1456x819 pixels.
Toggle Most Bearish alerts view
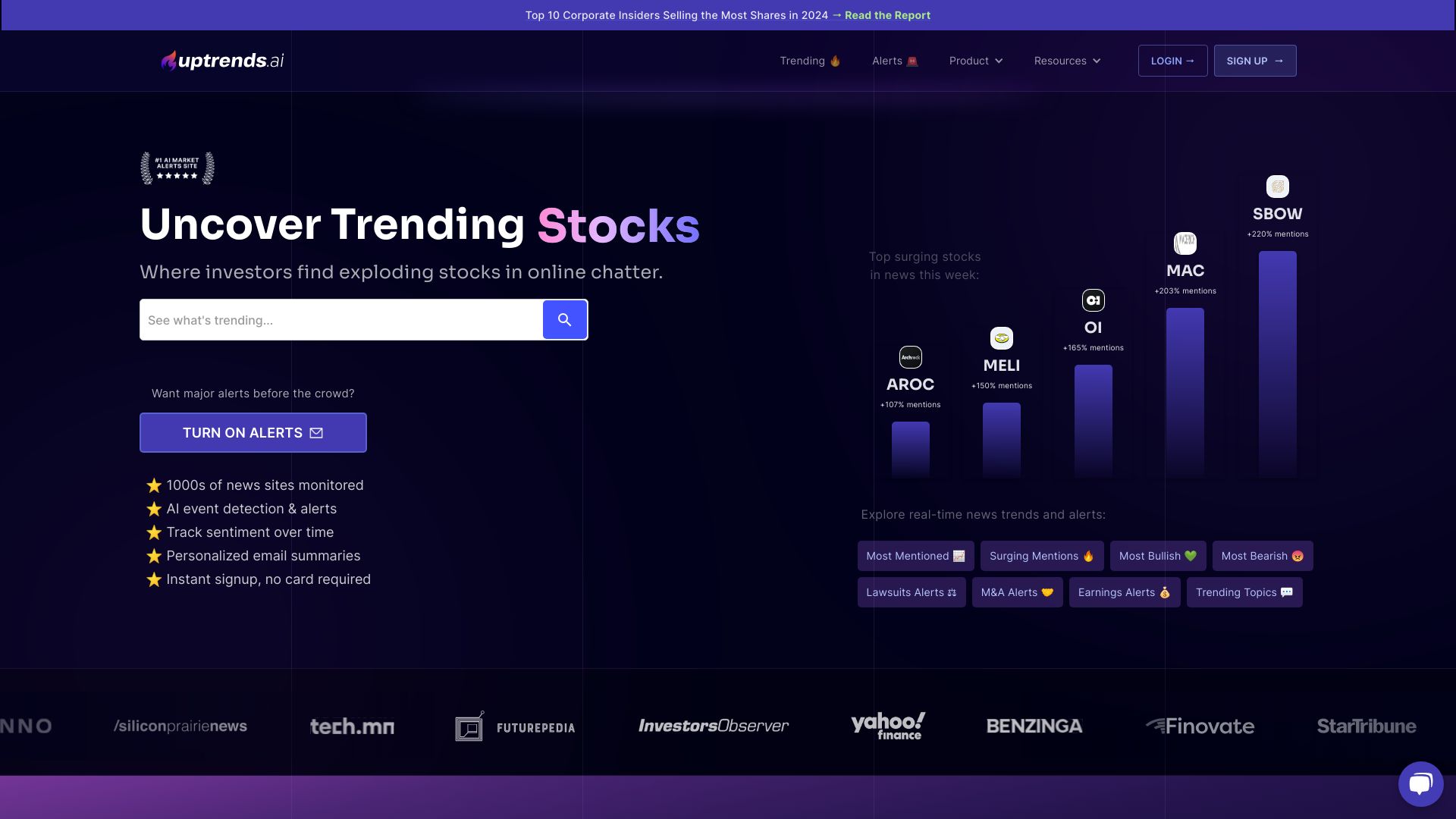[1263, 556]
